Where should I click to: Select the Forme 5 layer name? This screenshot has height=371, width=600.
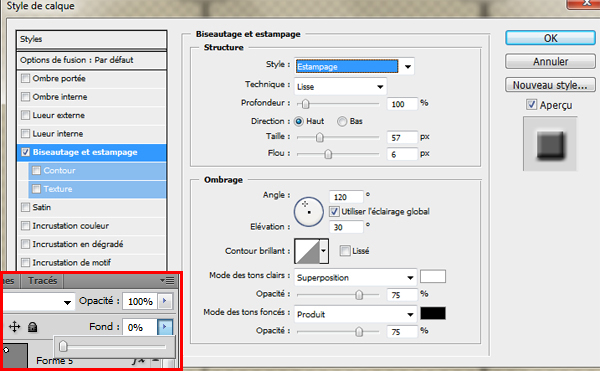pos(54,361)
